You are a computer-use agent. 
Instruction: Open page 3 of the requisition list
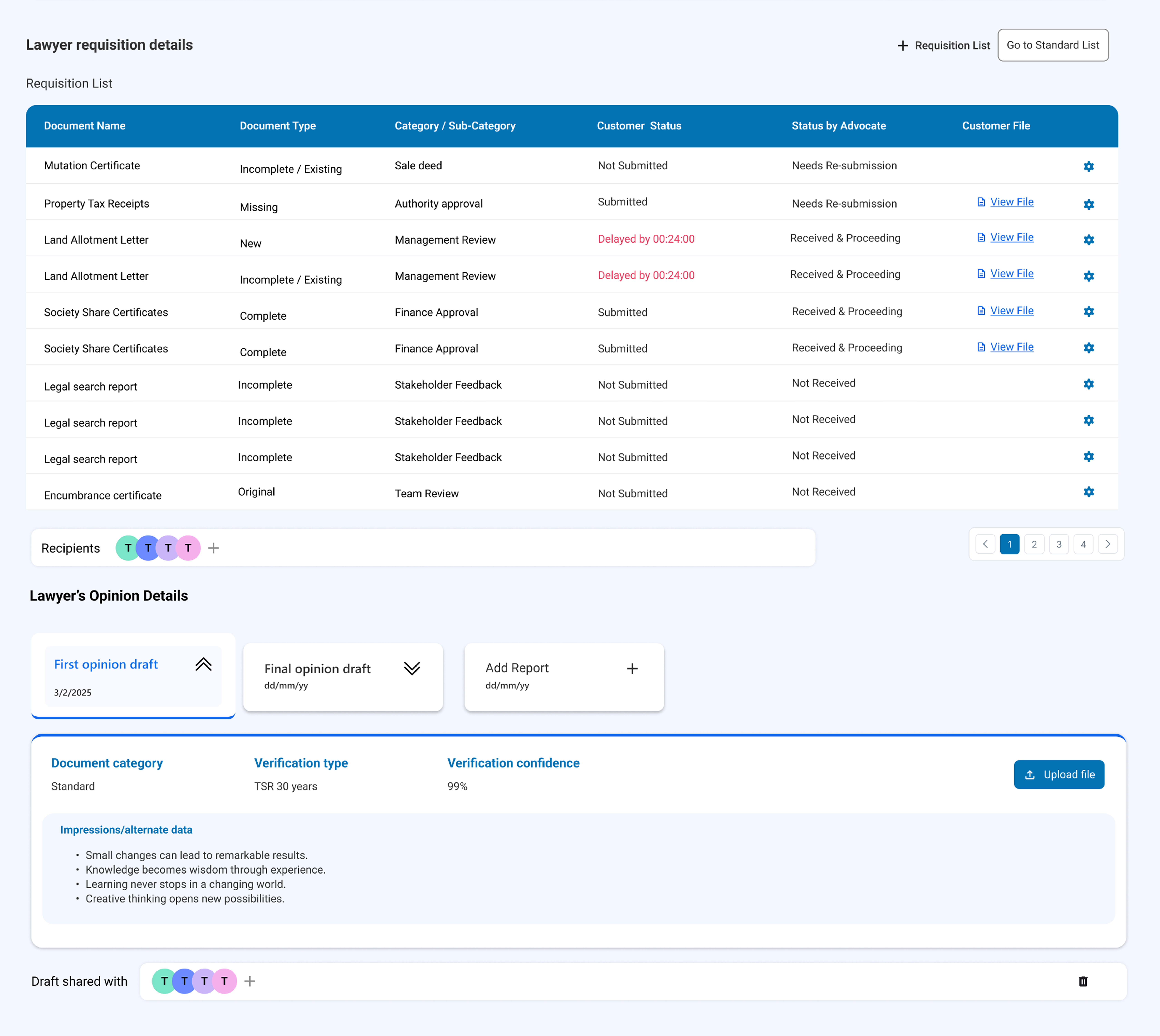click(1059, 544)
